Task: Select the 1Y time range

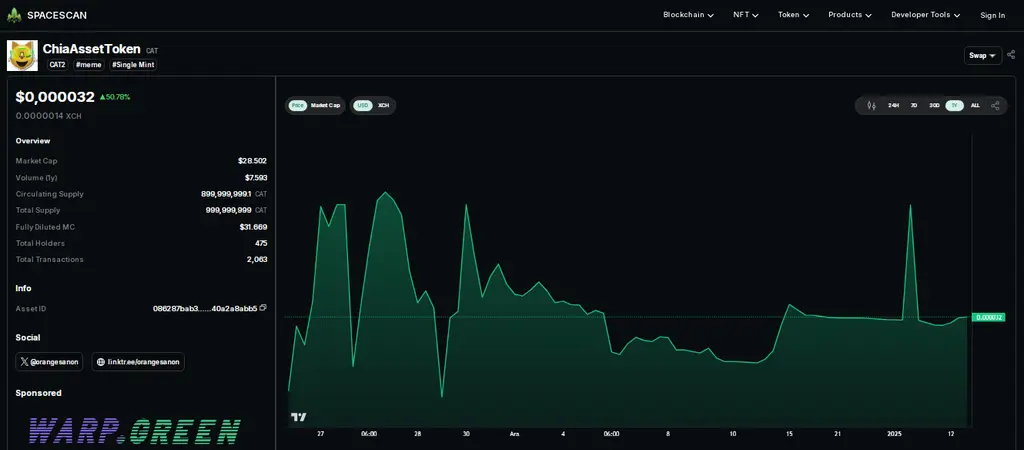Action: point(954,105)
